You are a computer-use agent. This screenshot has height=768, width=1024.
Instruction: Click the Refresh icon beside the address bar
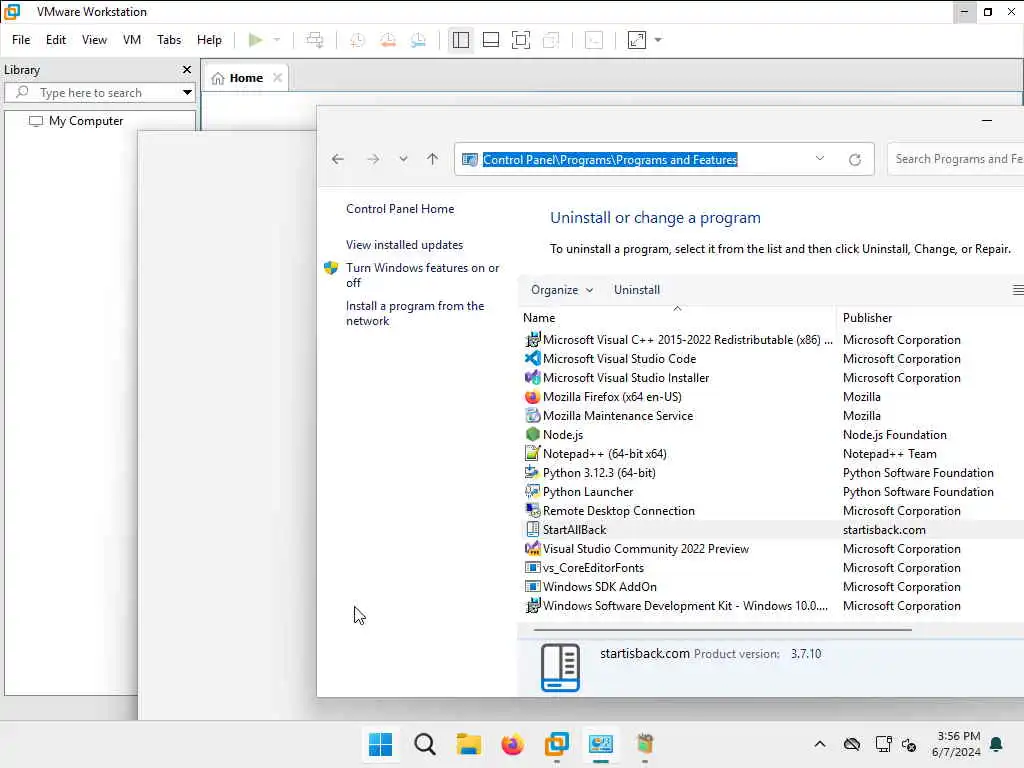pos(855,159)
